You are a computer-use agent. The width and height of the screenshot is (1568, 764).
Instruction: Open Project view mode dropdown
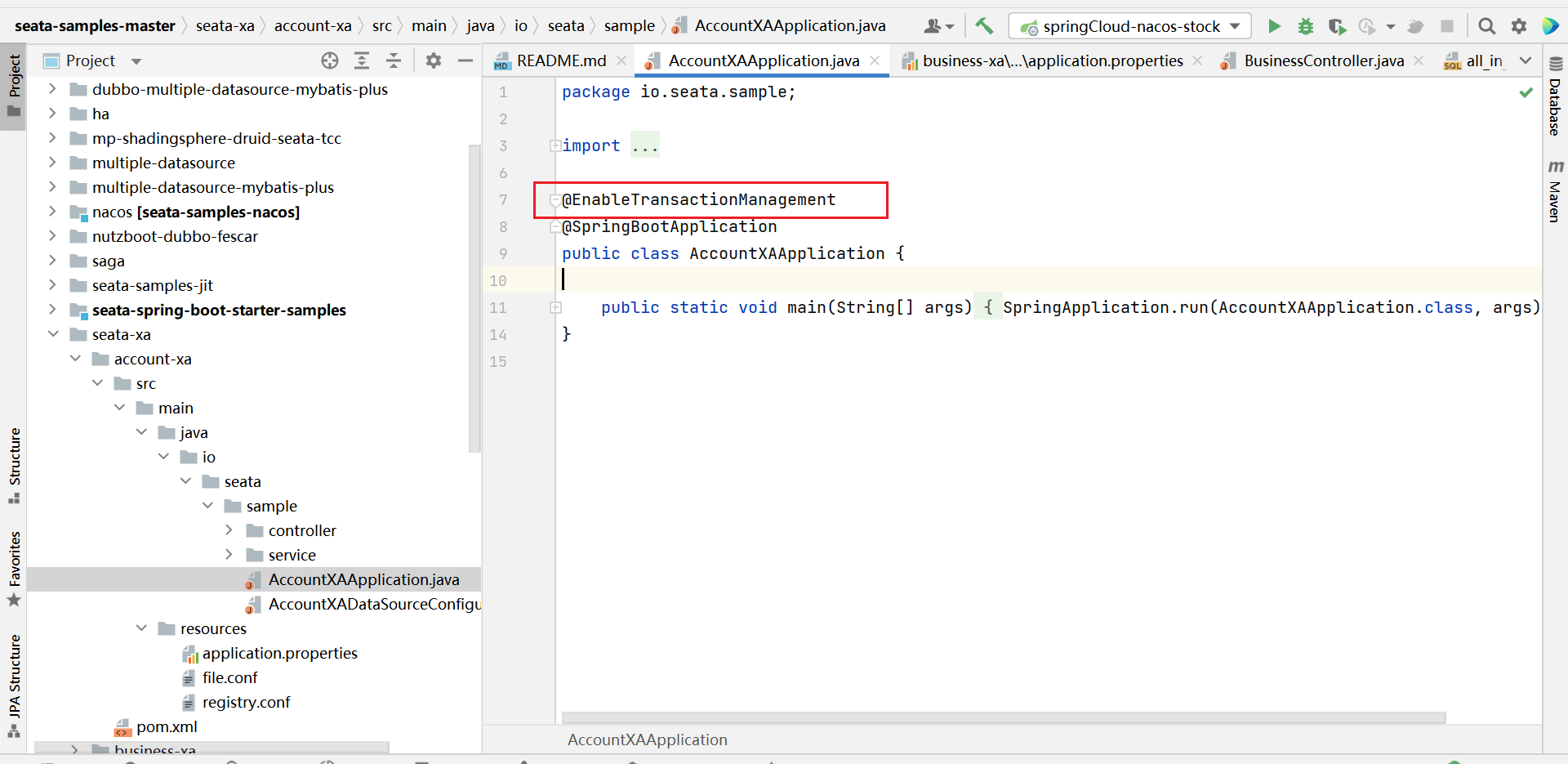coord(136,61)
